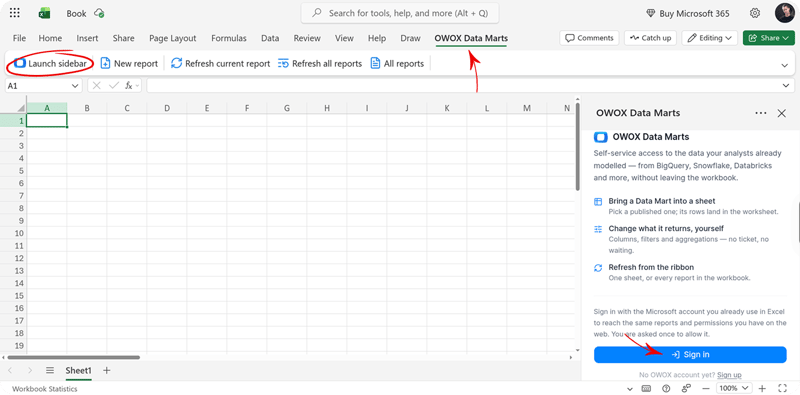Open the Data tab
Image resolution: width=800 pixels, height=395 pixels.
270,38
